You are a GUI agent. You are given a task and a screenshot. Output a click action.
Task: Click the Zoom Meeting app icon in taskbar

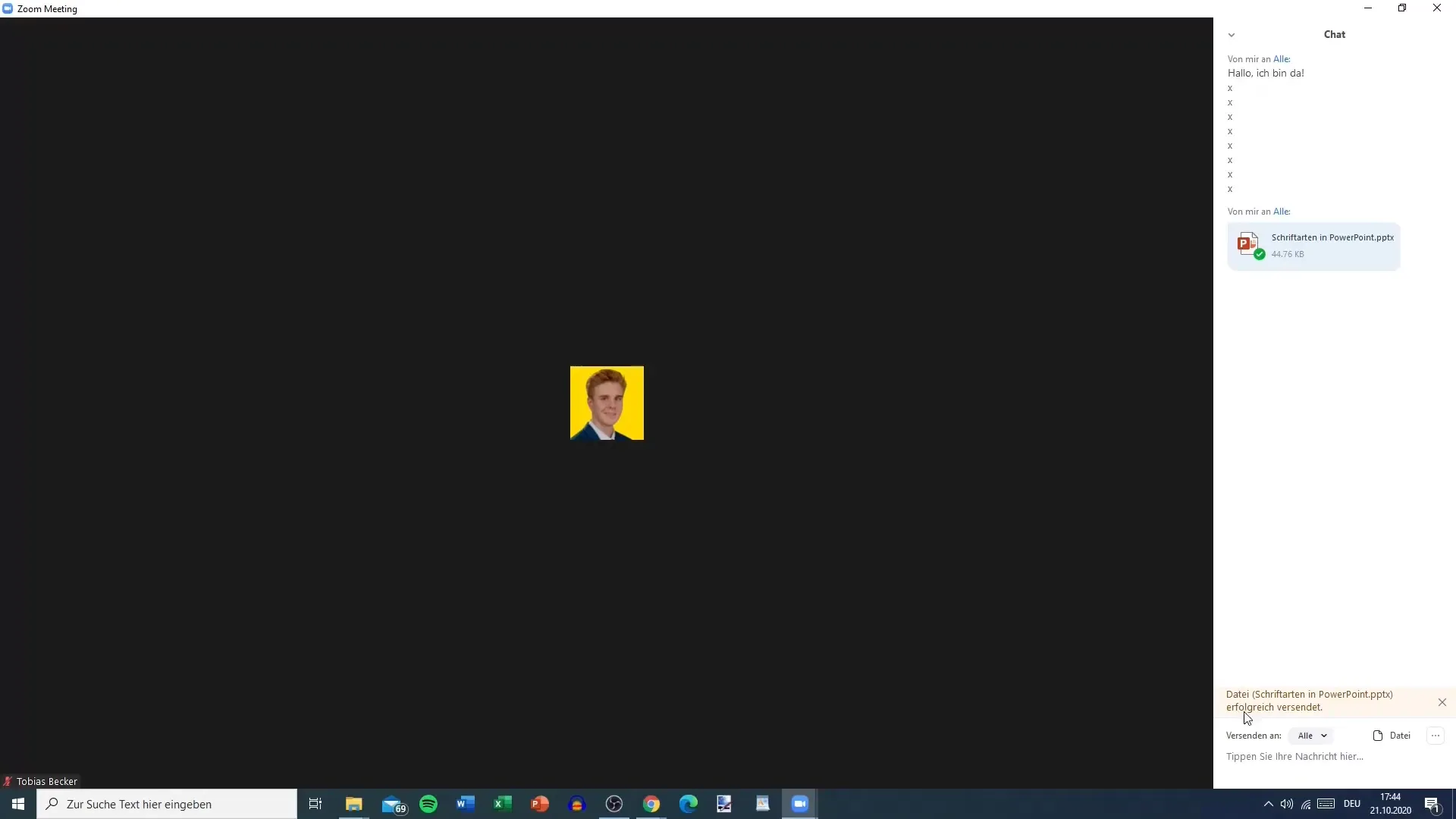coord(800,803)
